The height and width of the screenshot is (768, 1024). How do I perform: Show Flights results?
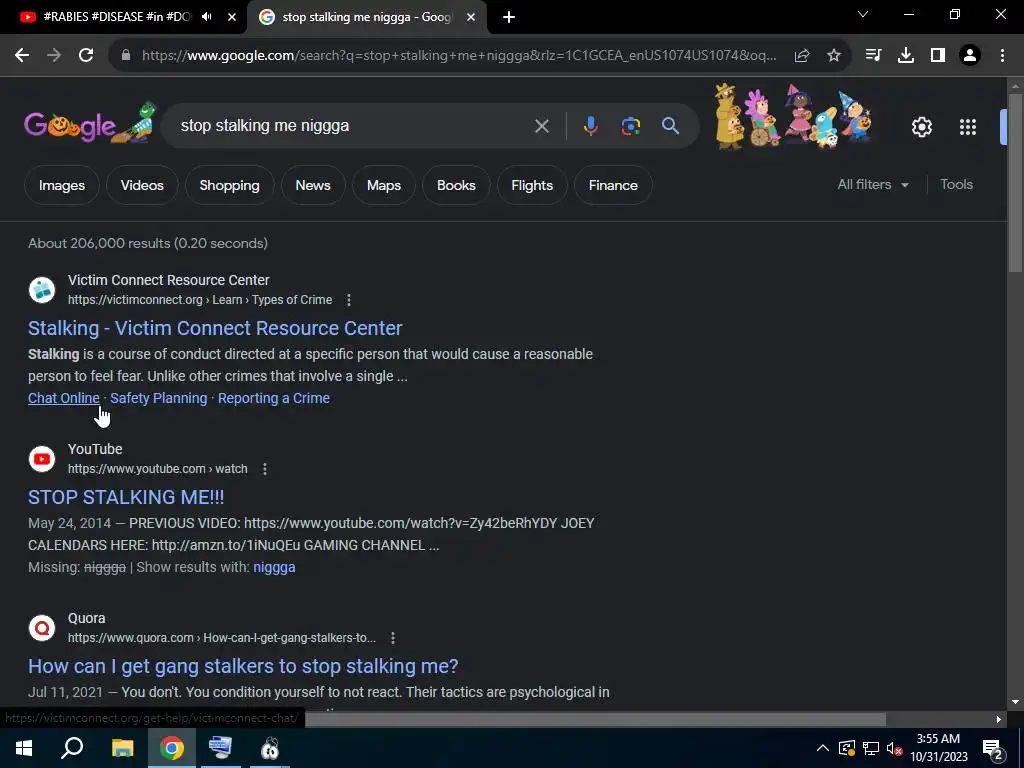(x=532, y=185)
